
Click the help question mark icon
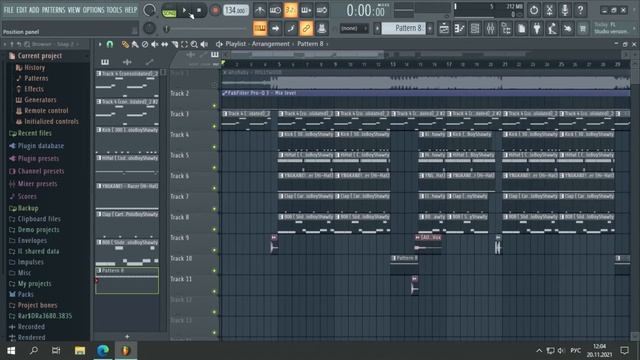580,10
